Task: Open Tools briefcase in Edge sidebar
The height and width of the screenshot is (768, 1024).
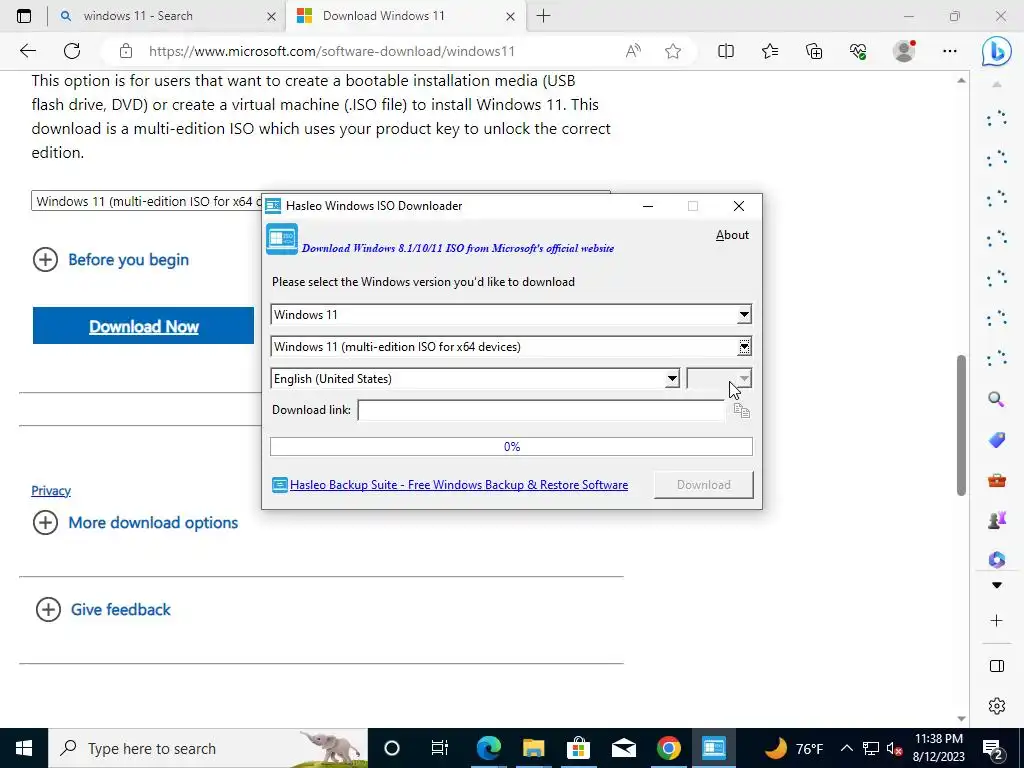Action: 996,481
